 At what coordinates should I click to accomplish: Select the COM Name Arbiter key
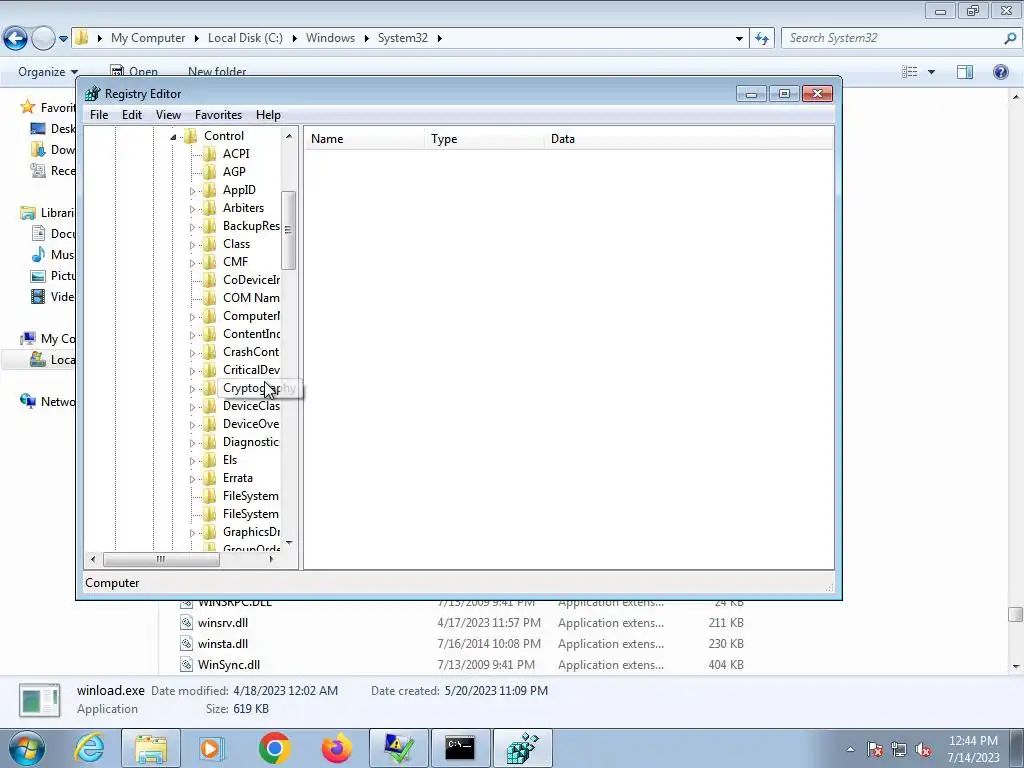(x=251, y=298)
